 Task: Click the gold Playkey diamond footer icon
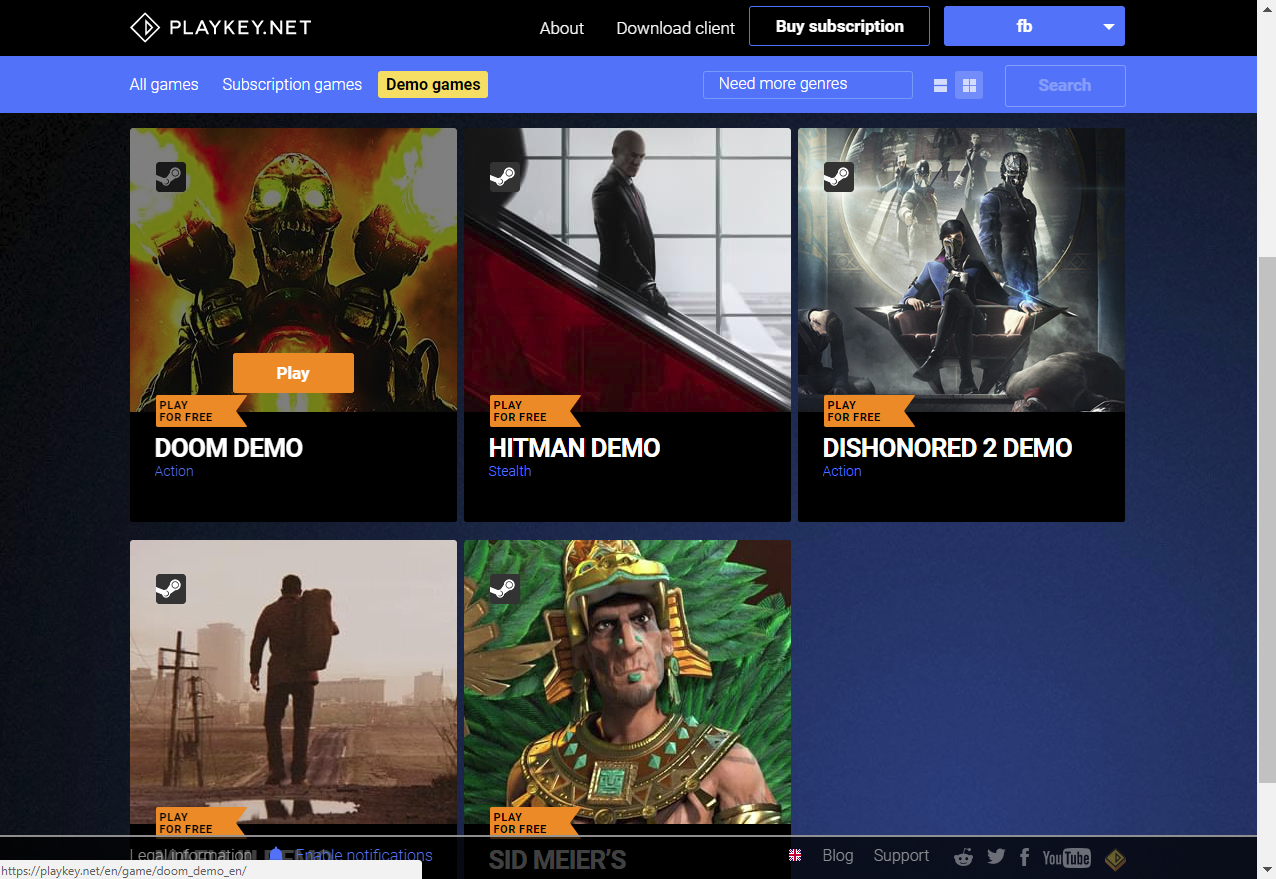1115,858
